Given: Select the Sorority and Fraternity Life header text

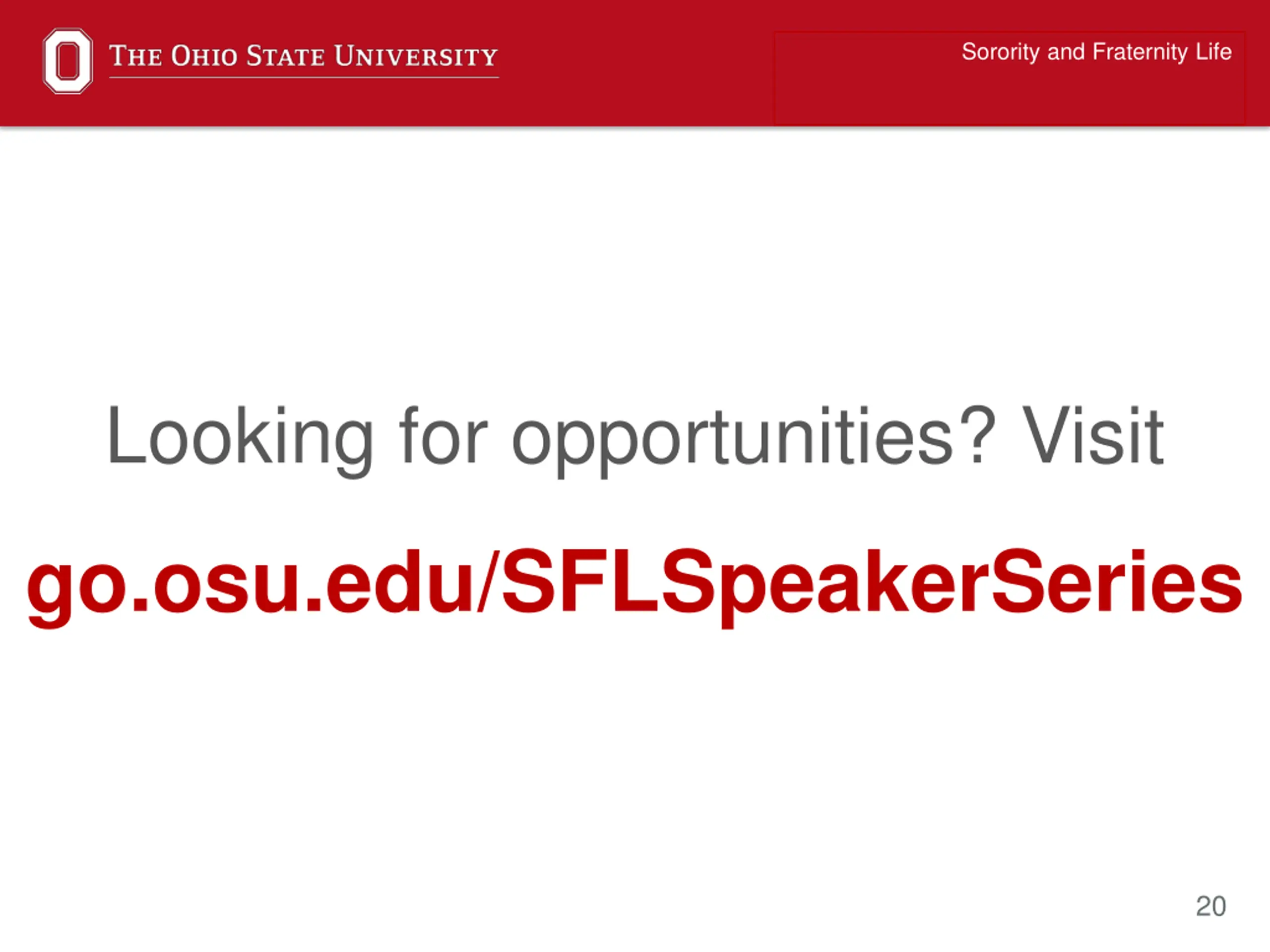Looking at the screenshot, I should click(1096, 52).
